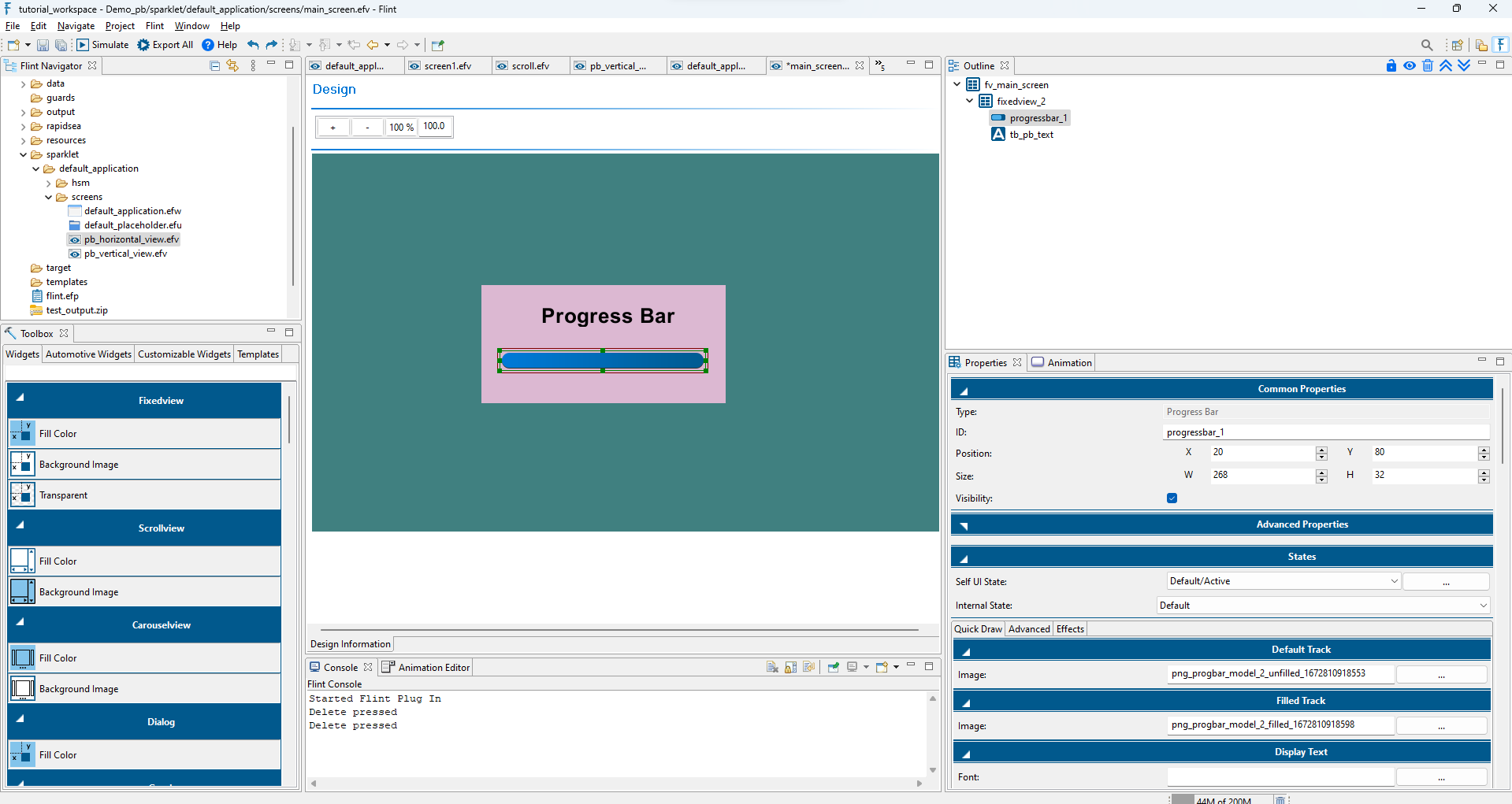Move widget up with double-chevron up icon
The height and width of the screenshot is (804, 1512).
pos(1446,66)
